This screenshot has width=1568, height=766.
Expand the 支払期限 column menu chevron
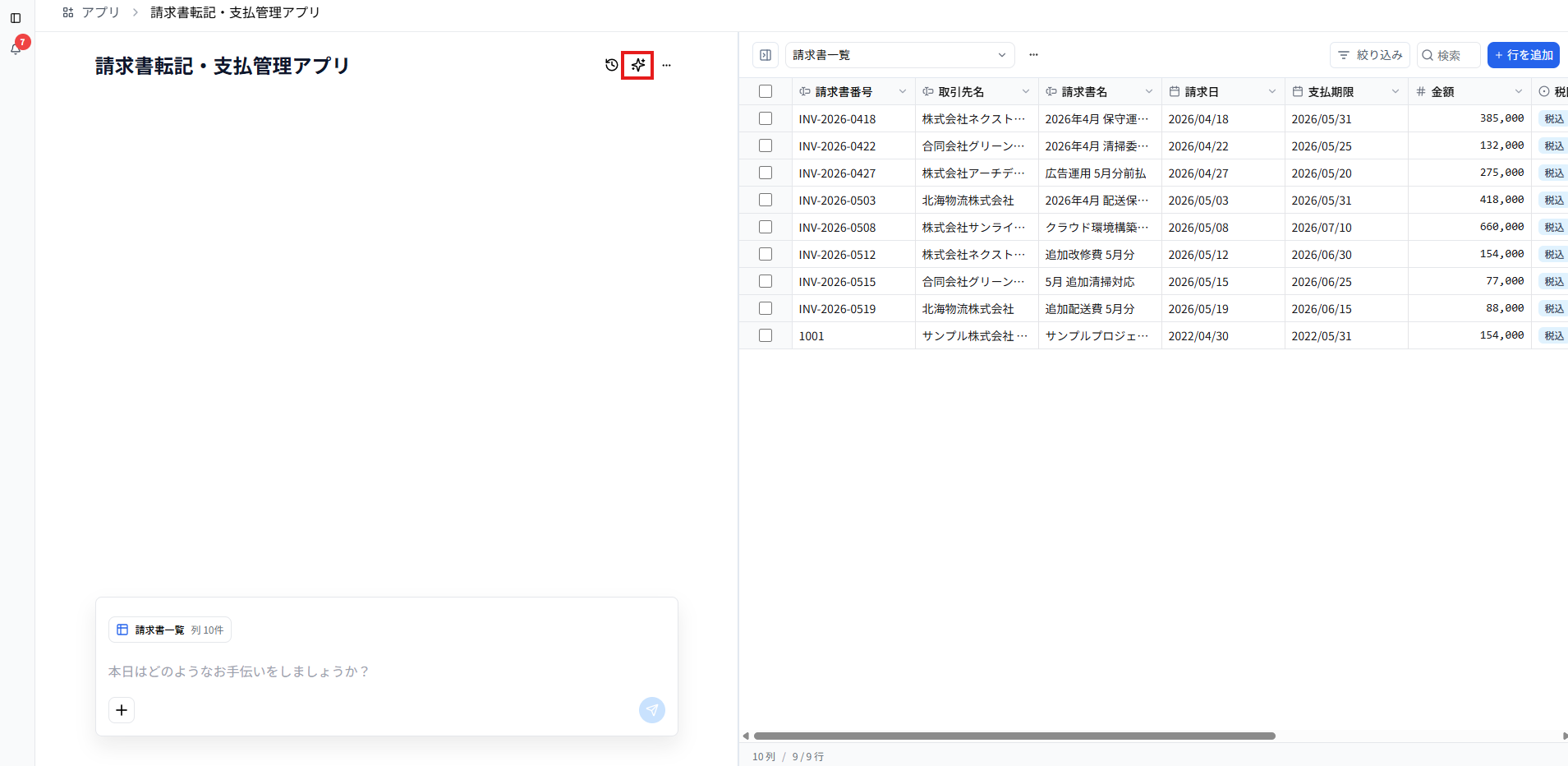[1395, 91]
